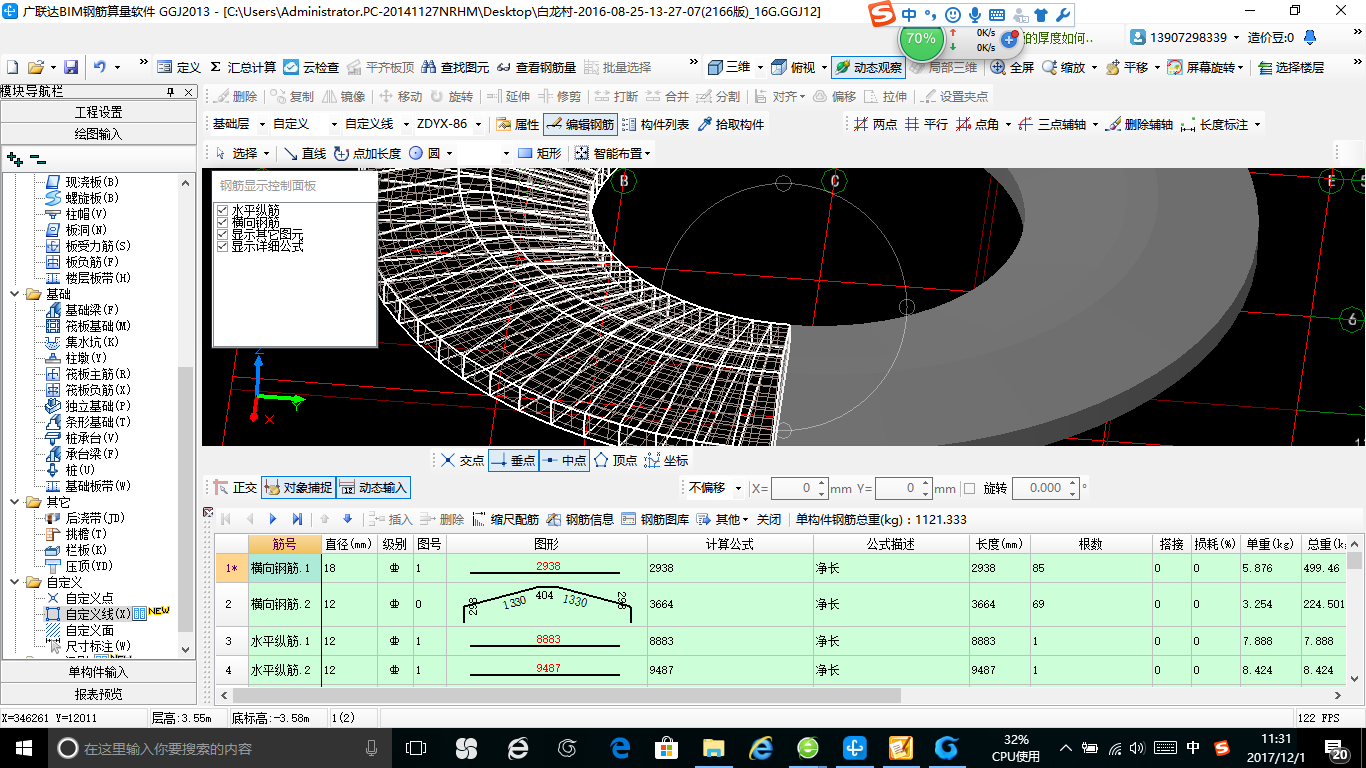Check the 旋转 rotate checkbox
Viewport: 1366px width, 768px height.
[968, 488]
